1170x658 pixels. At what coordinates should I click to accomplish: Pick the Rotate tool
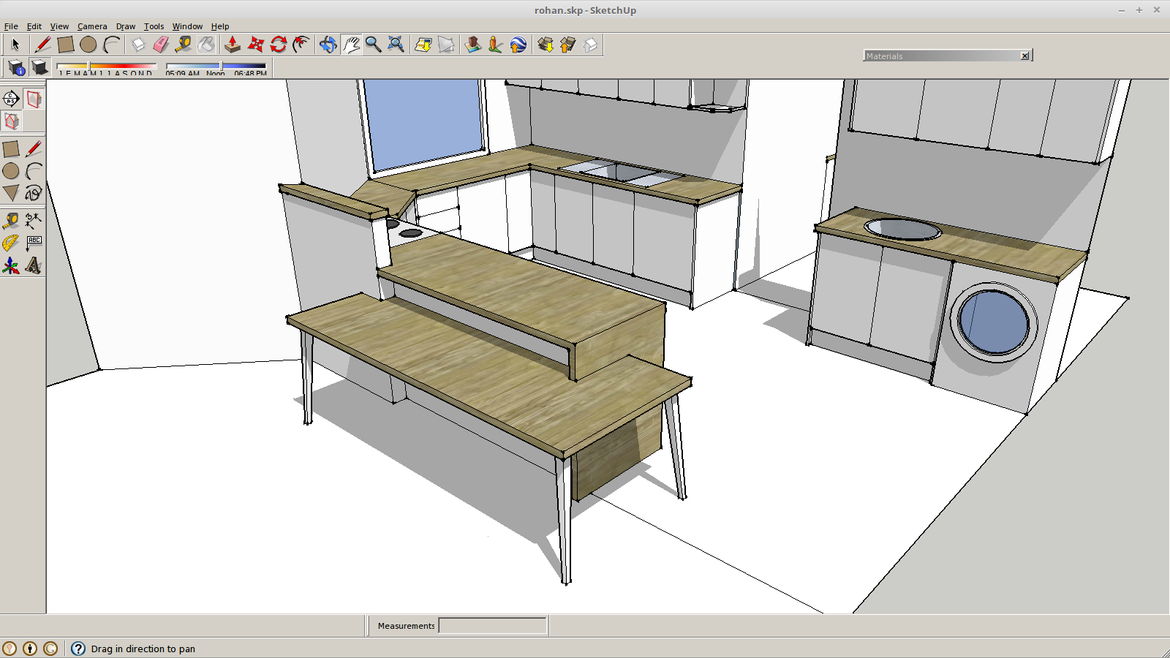[x=277, y=44]
